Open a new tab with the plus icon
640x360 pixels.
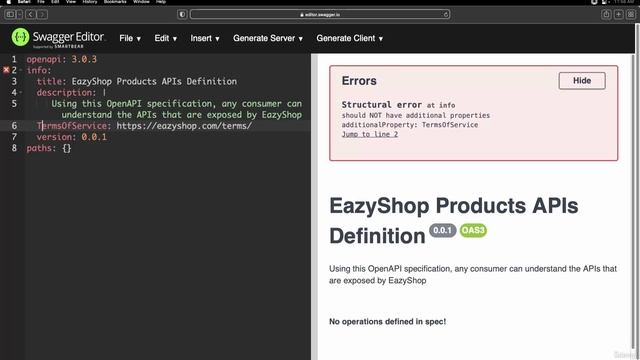[619, 15]
